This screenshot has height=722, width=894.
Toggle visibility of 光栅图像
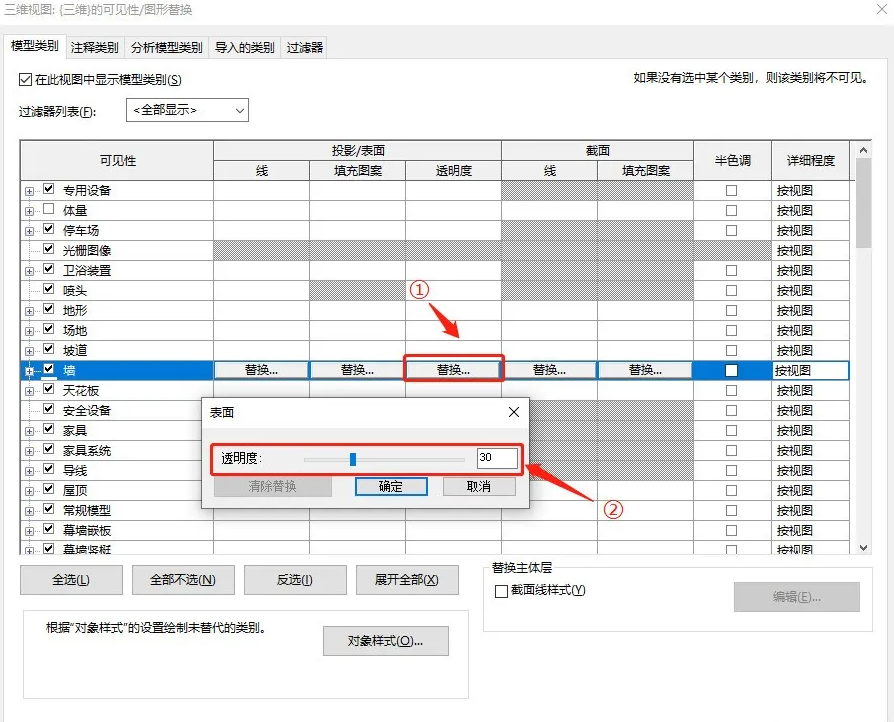pyautogui.click(x=48, y=249)
